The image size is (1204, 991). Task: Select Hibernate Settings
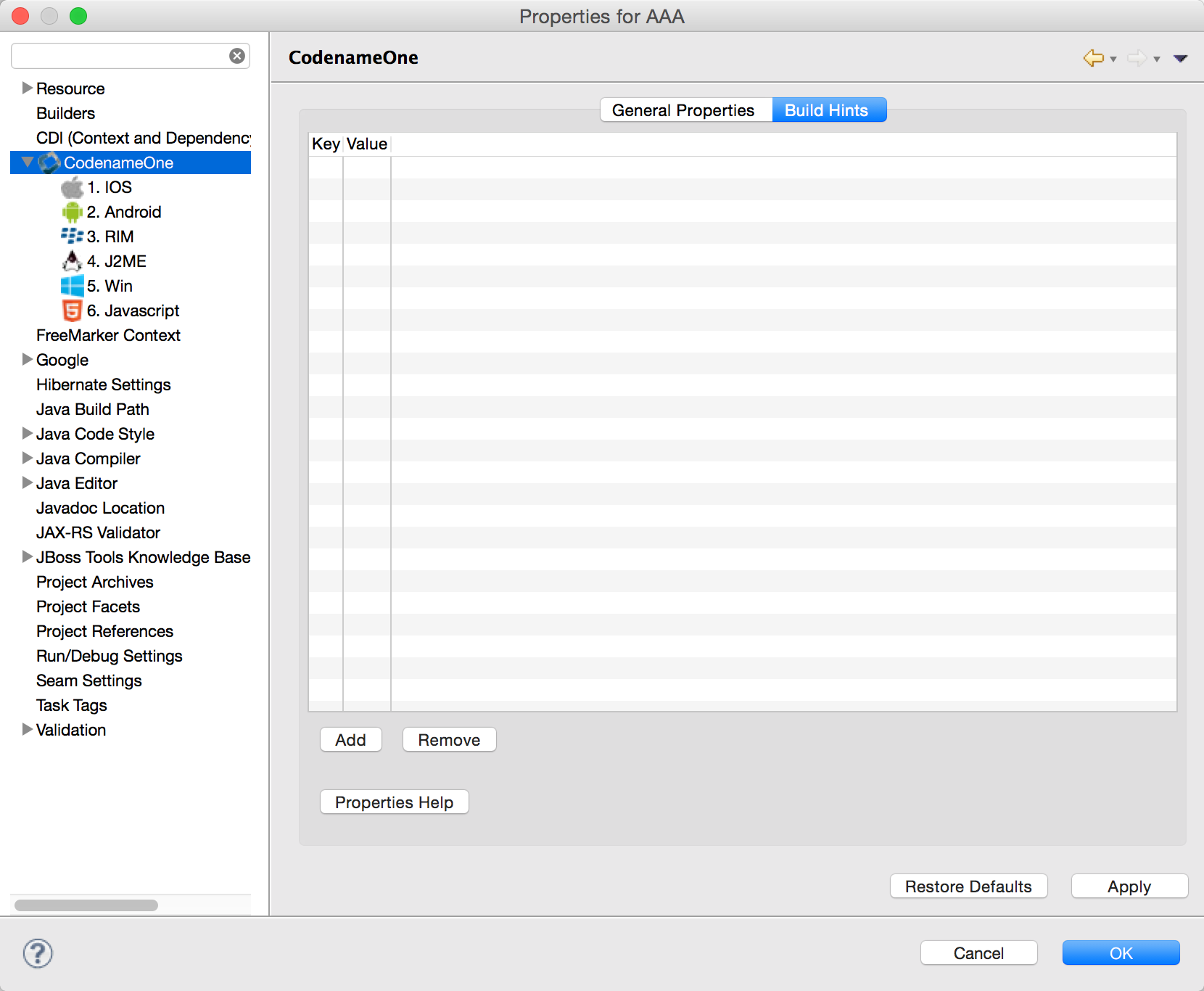point(104,385)
